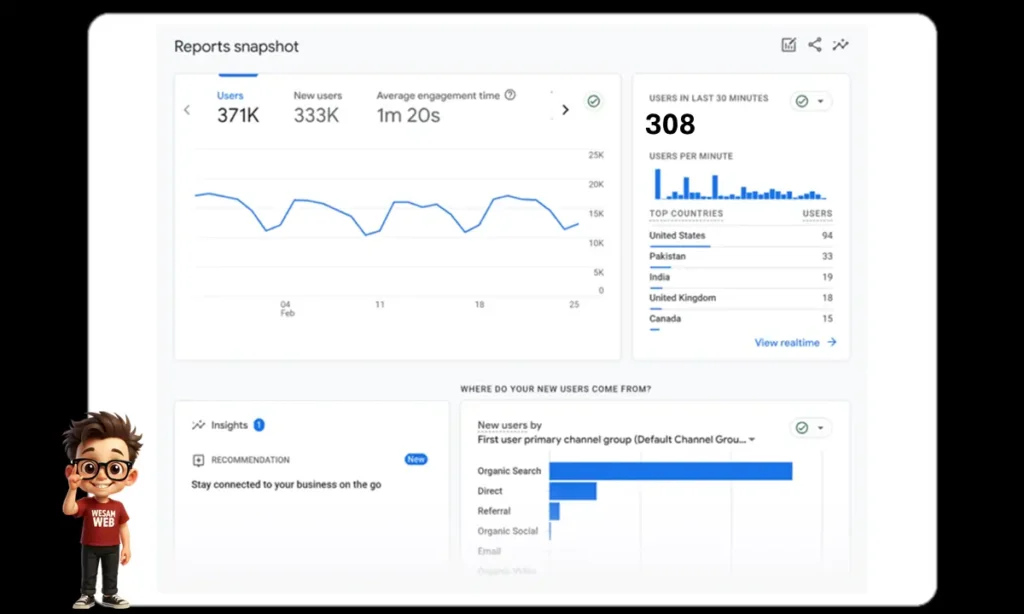Click the Share this report icon

(814, 44)
